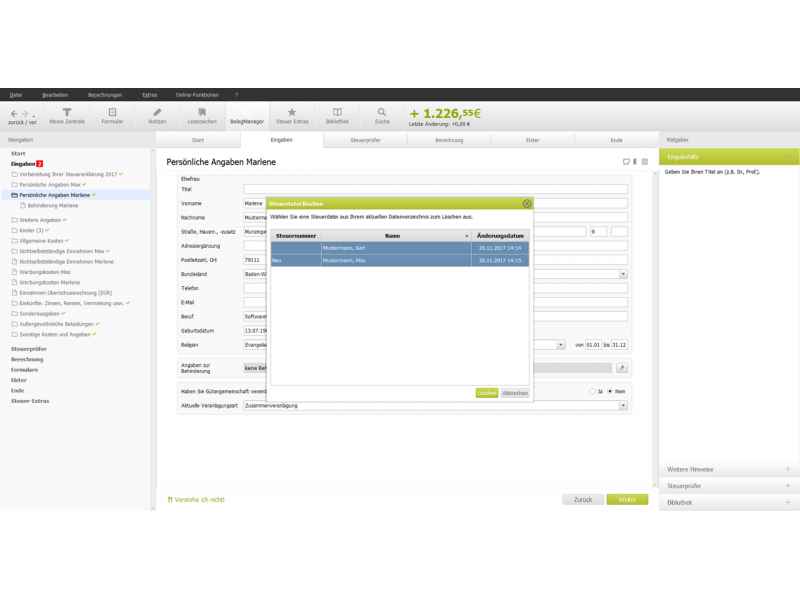The width and height of the screenshot is (800, 600).
Task: Open the Aktuelle Veranlagungsart dropdown
Action: [623, 406]
